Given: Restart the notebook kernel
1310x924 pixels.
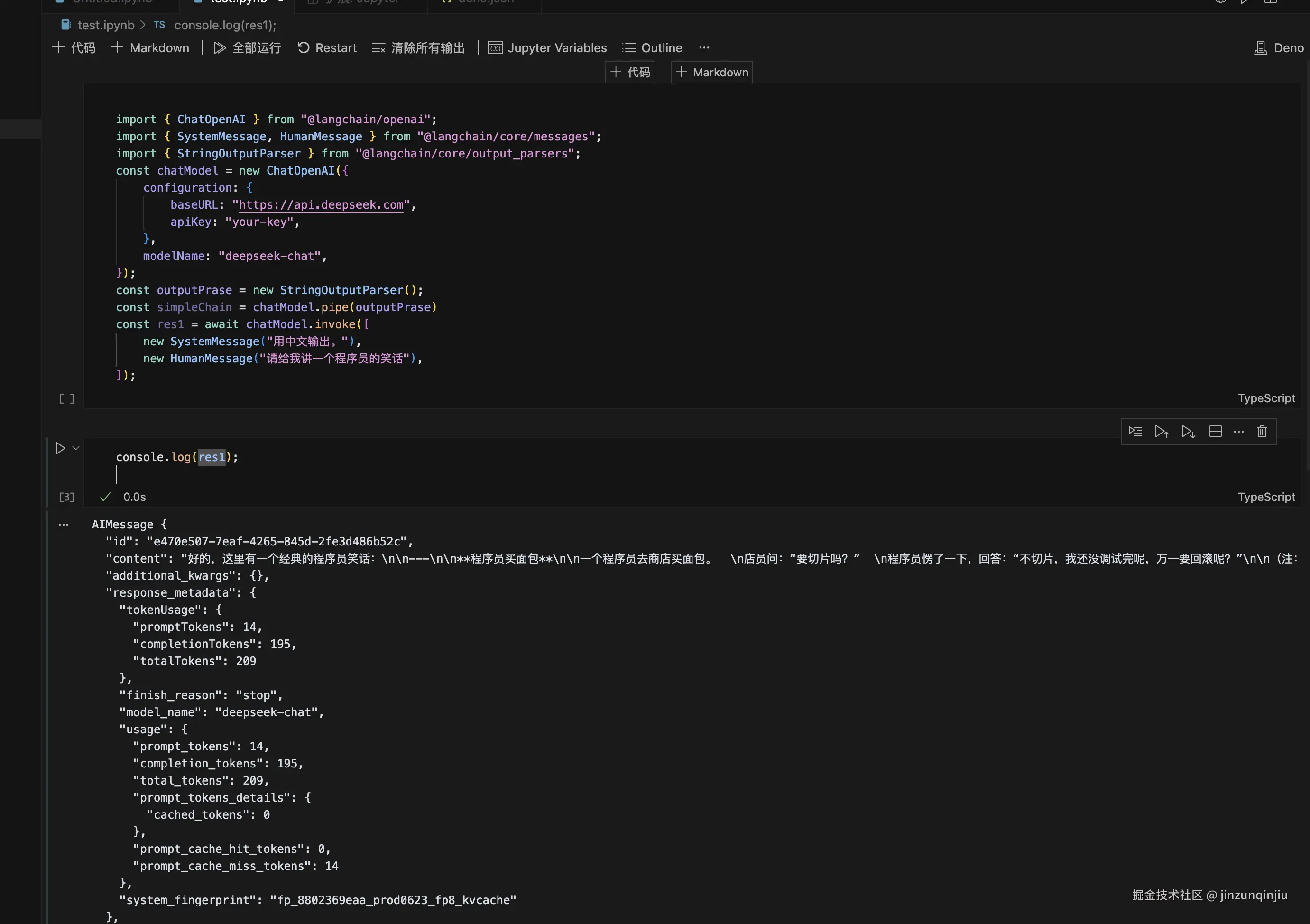Looking at the screenshot, I should point(327,48).
